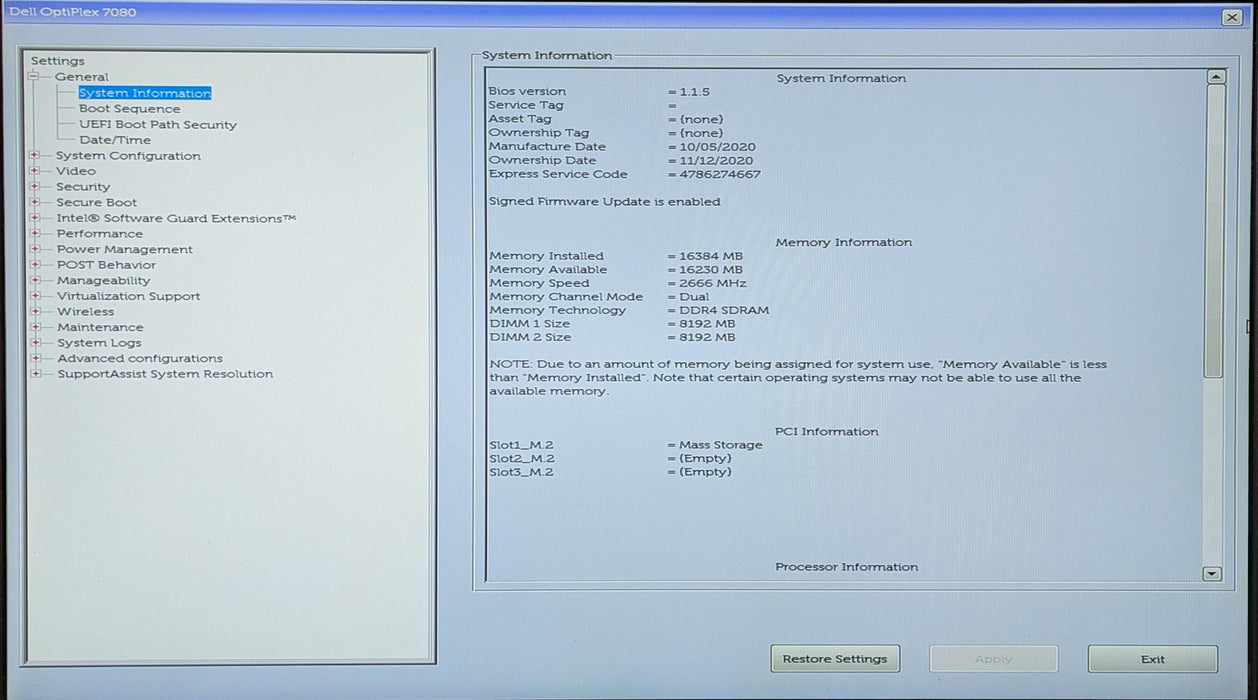Click the Slot3_M.2 row label
This screenshot has height=700, width=1258.
pyautogui.click(x=521, y=472)
